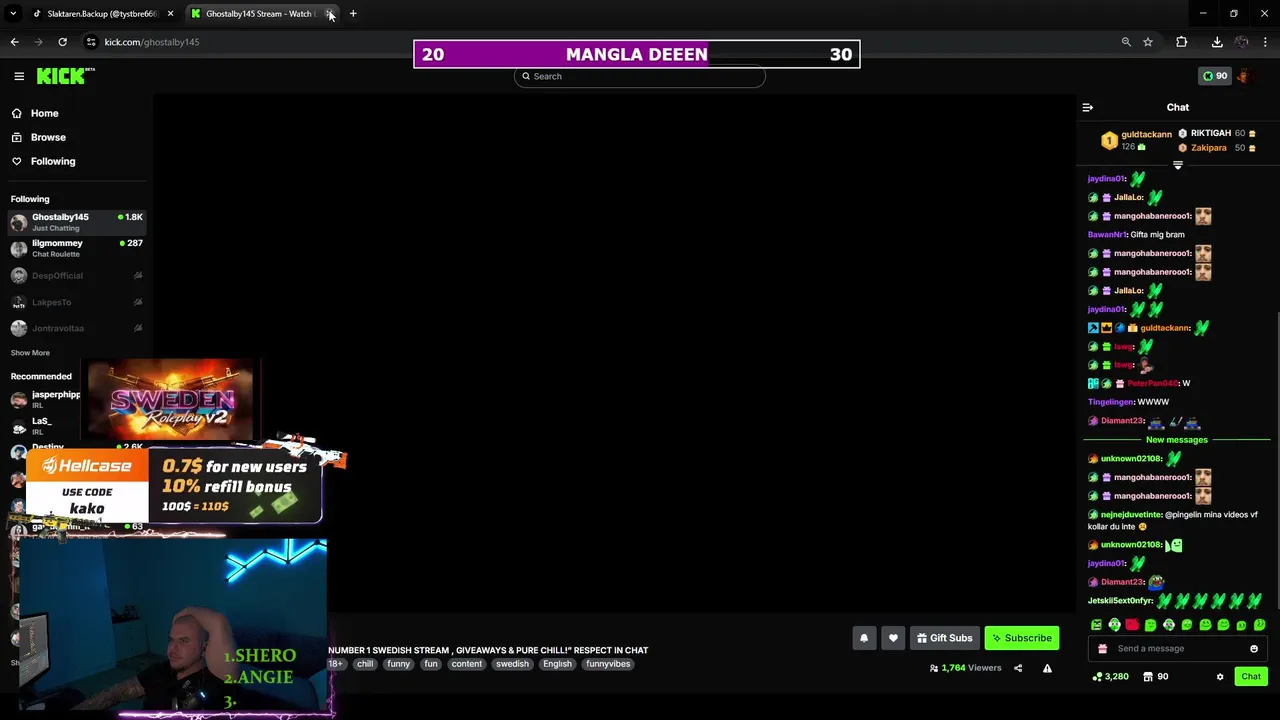
Task: View site information icon in address bar
Action: coord(91,42)
